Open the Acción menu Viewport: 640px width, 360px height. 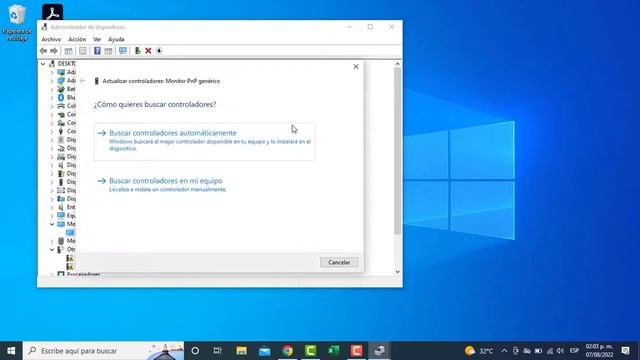77,39
